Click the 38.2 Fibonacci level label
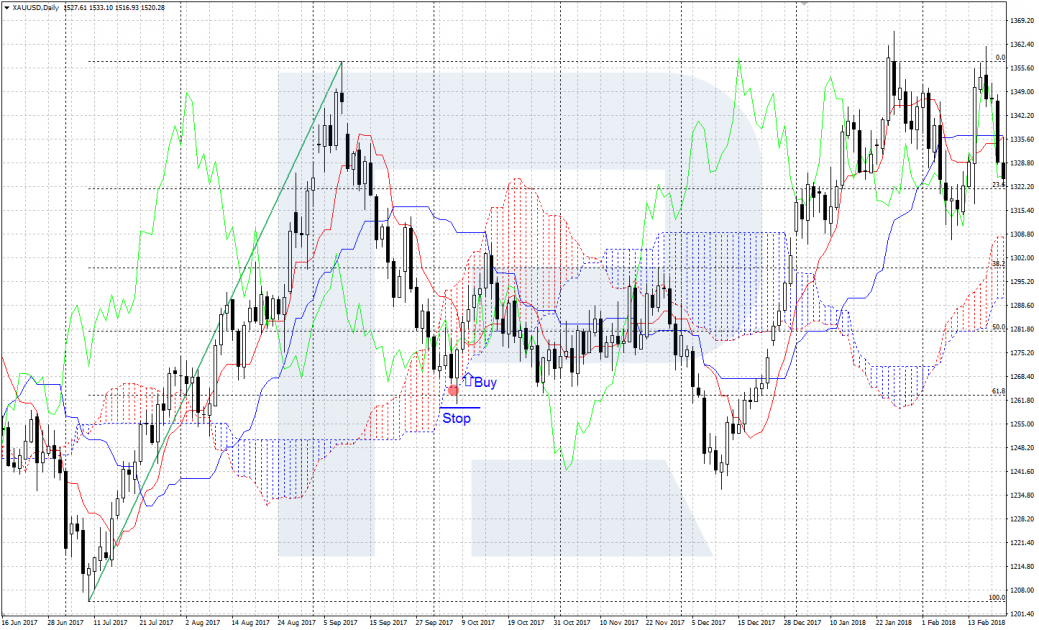The height and width of the screenshot is (630, 1039). pos(999,263)
